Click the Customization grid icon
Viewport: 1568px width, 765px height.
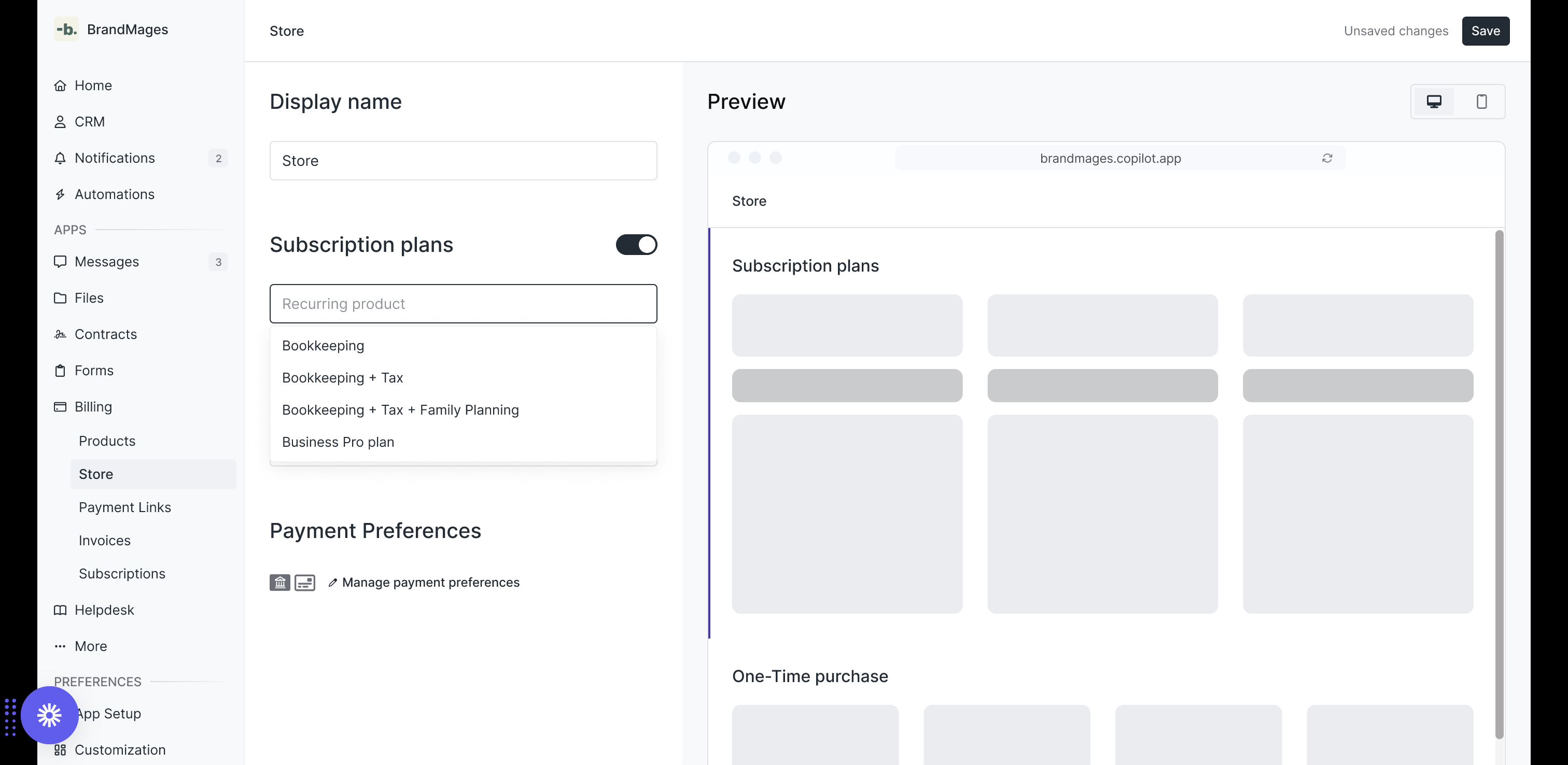point(60,750)
